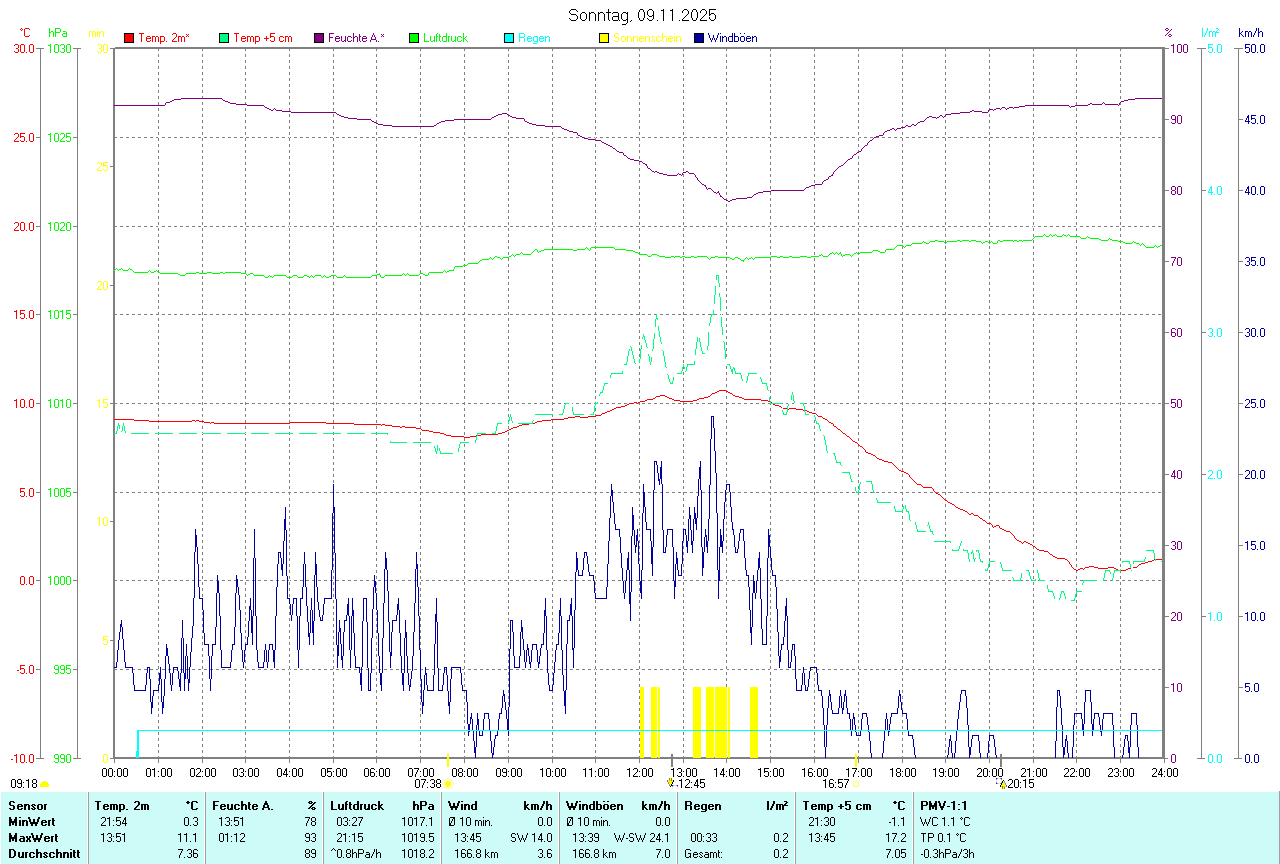Click the green Luftdruck legend square
1280x864 pixels.
(414, 38)
